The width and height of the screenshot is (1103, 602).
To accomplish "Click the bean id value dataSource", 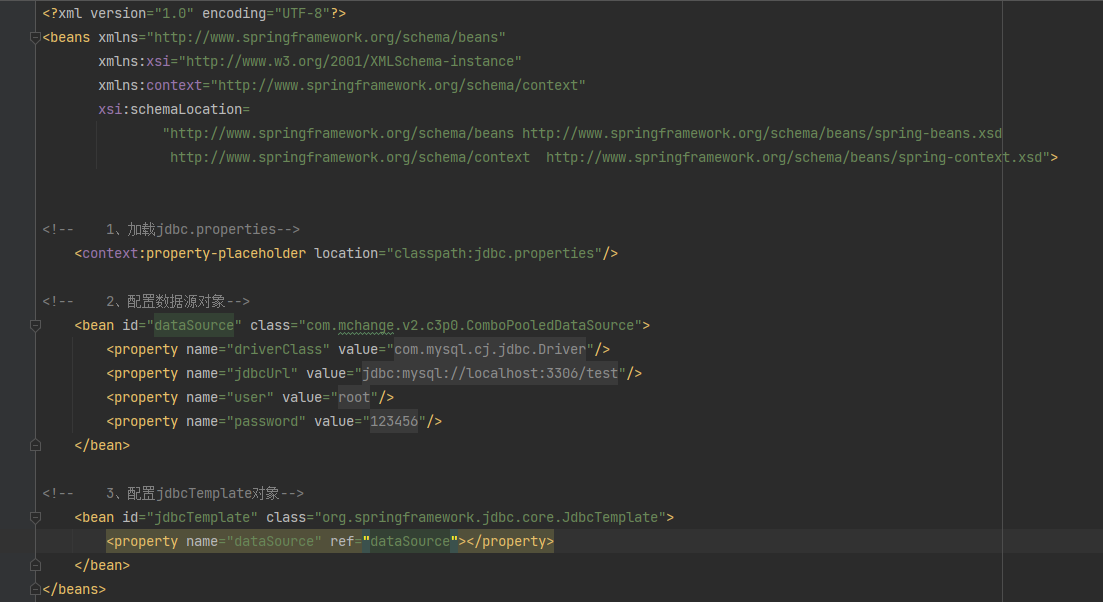I will [194, 326].
